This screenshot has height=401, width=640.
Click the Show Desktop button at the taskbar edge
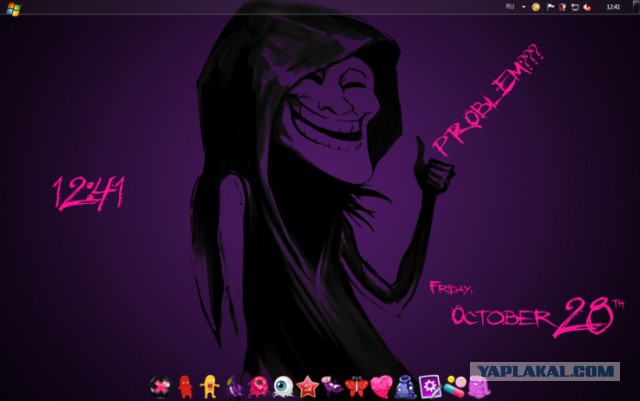[636, 7]
